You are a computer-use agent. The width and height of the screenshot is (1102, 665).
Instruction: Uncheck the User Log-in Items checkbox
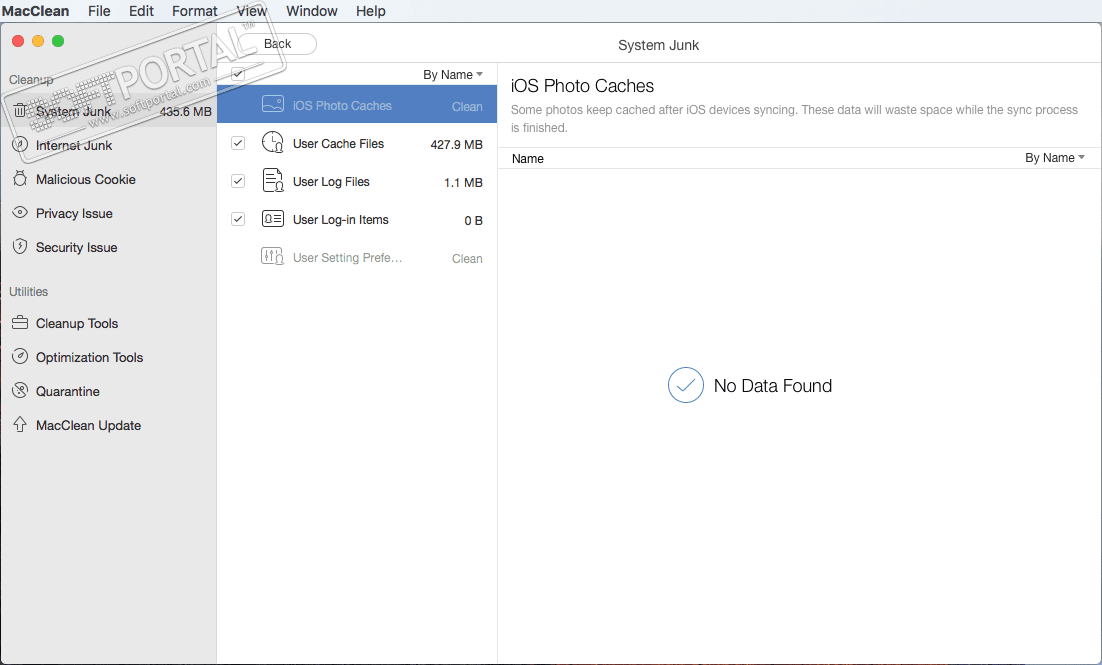click(x=238, y=219)
